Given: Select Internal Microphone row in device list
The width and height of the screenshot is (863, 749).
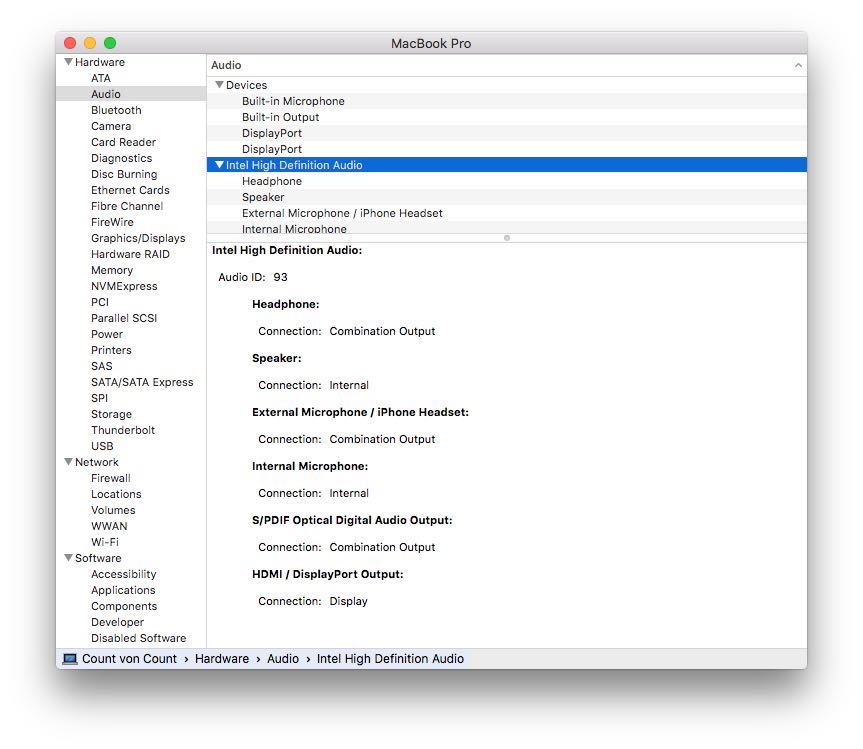Looking at the screenshot, I should click(x=507, y=227).
